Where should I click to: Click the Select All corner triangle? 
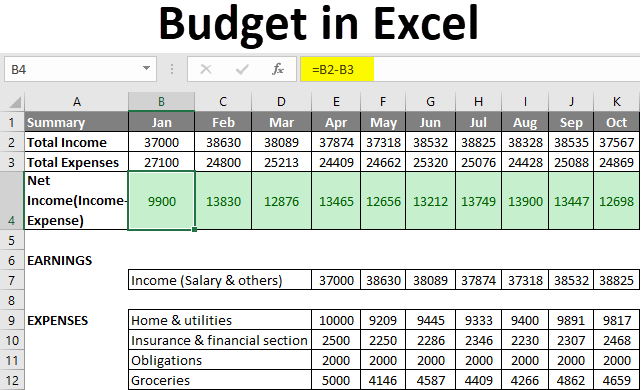15,102
